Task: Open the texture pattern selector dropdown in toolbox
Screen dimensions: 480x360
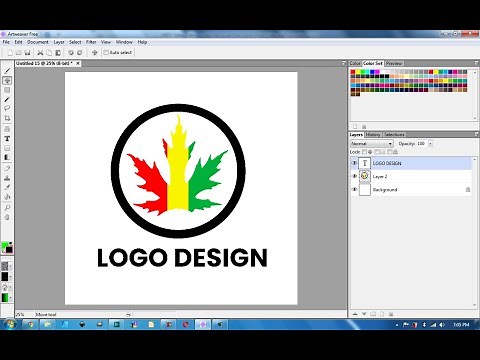Action: point(10,266)
